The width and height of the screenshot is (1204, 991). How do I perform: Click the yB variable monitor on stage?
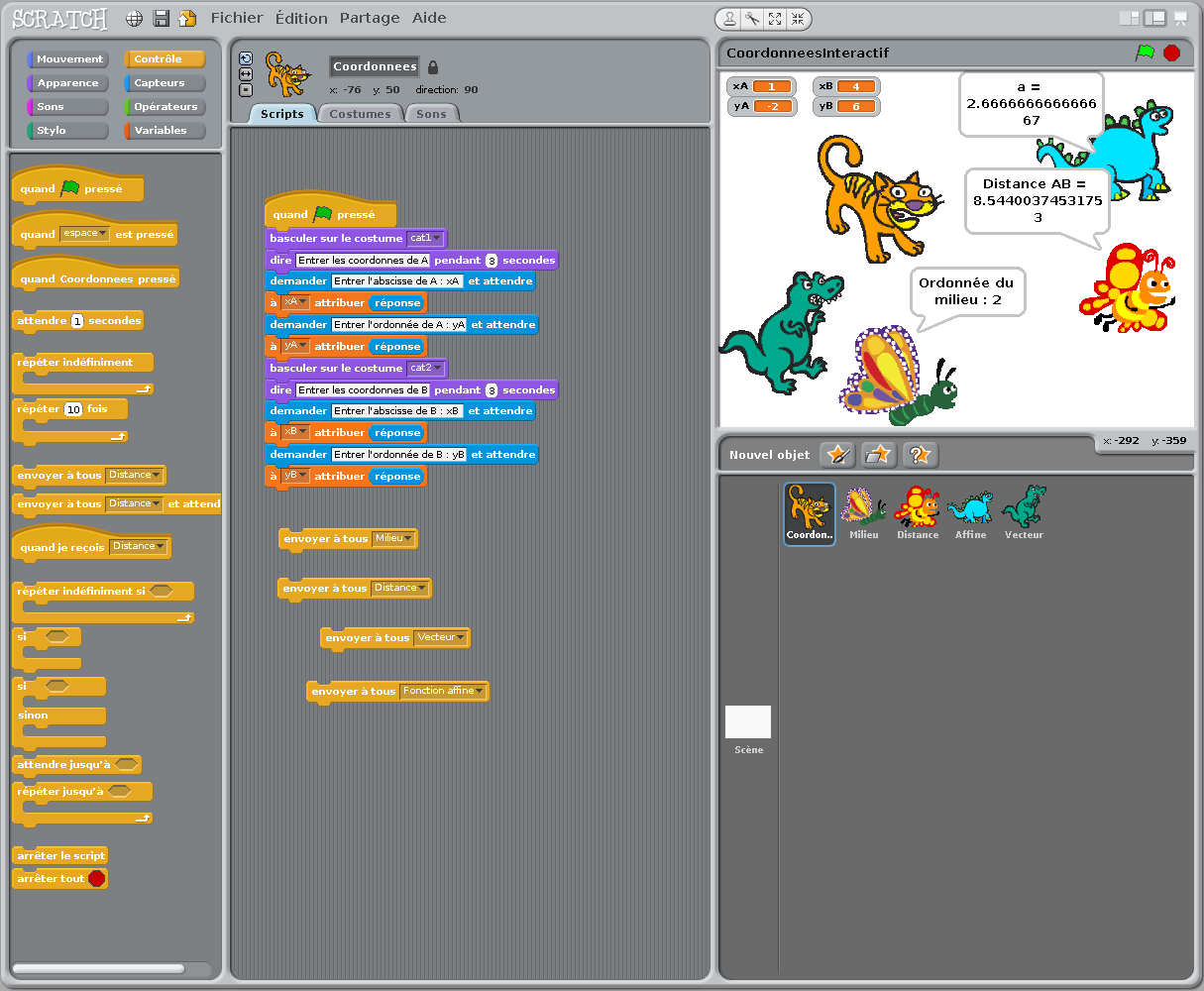[x=846, y=106]
